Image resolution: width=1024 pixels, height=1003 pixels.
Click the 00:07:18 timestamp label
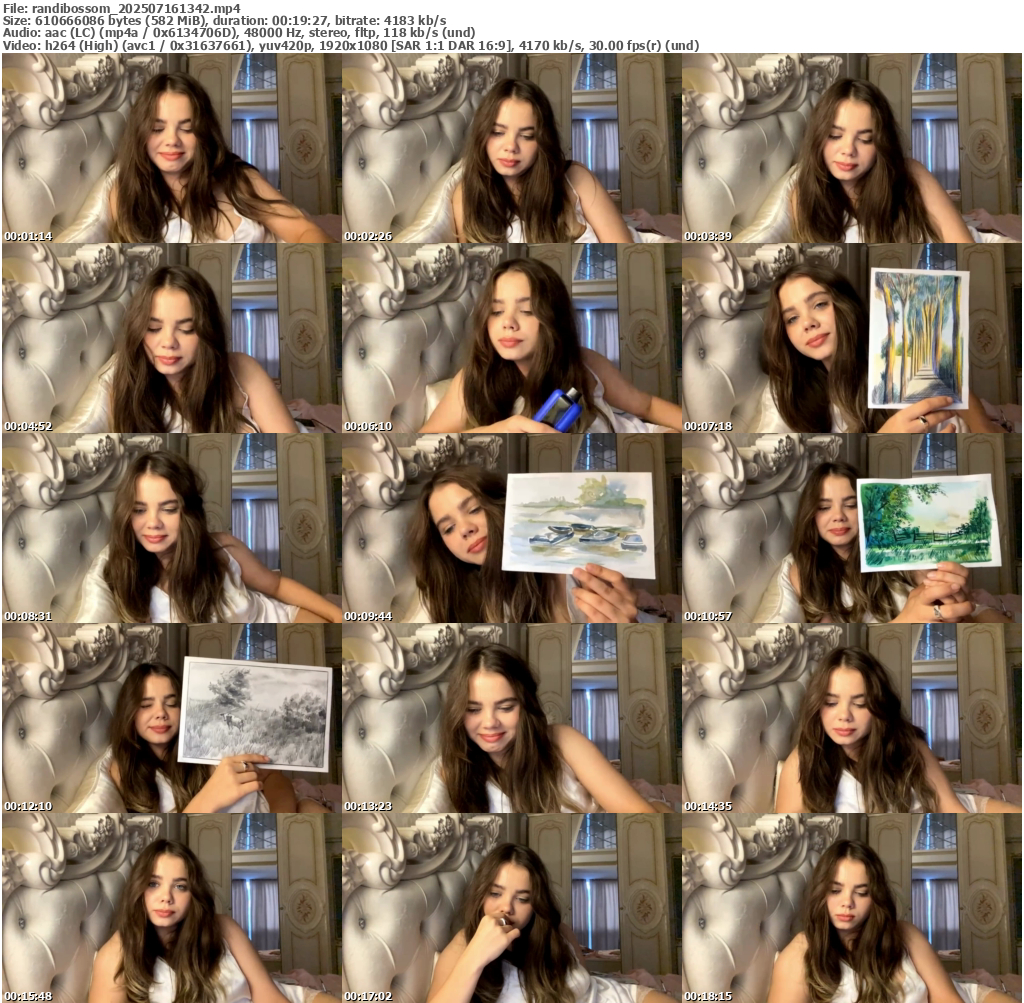(x=707, y=426)
